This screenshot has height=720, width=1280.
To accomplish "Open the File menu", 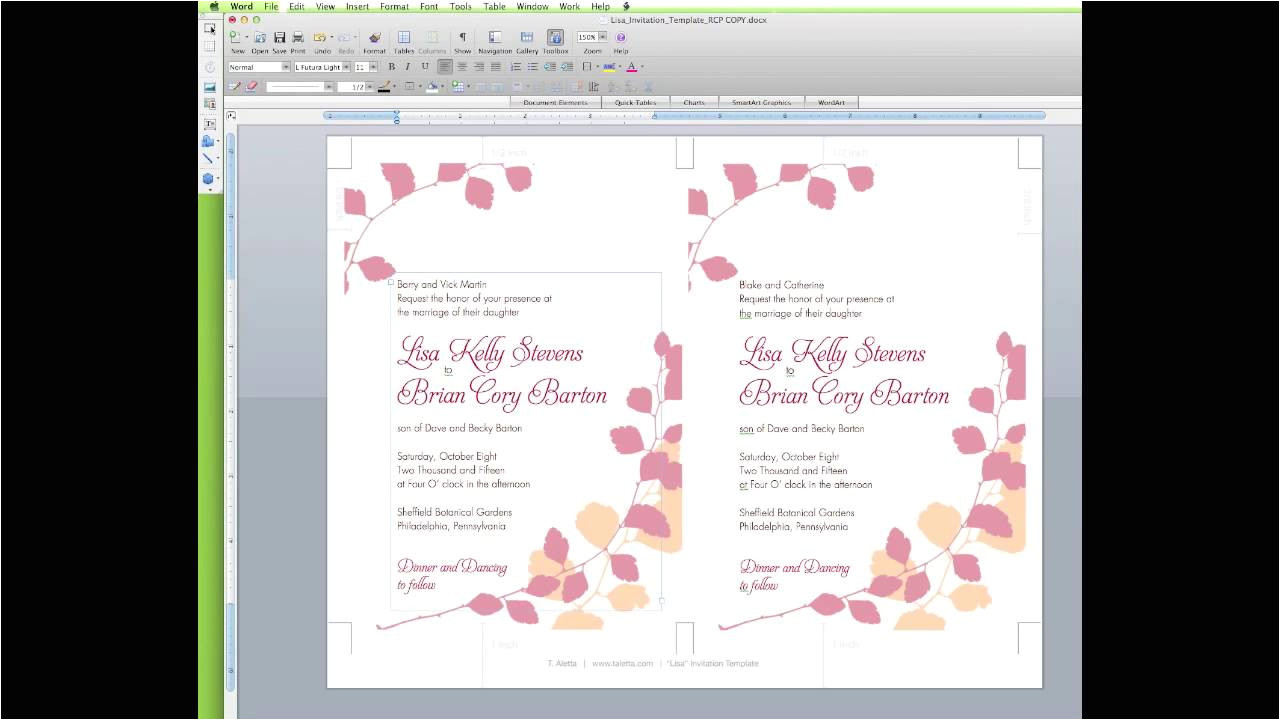I will pyautogui.click(x=271, y=6).
